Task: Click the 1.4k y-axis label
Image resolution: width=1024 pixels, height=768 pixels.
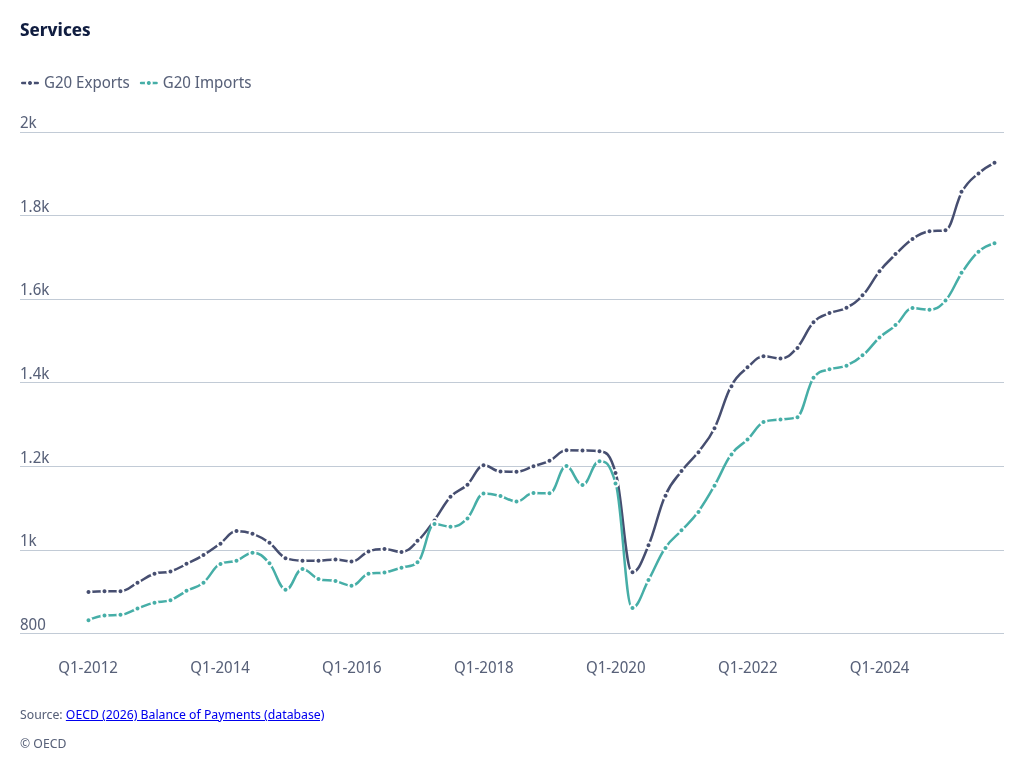Action: 33,374
